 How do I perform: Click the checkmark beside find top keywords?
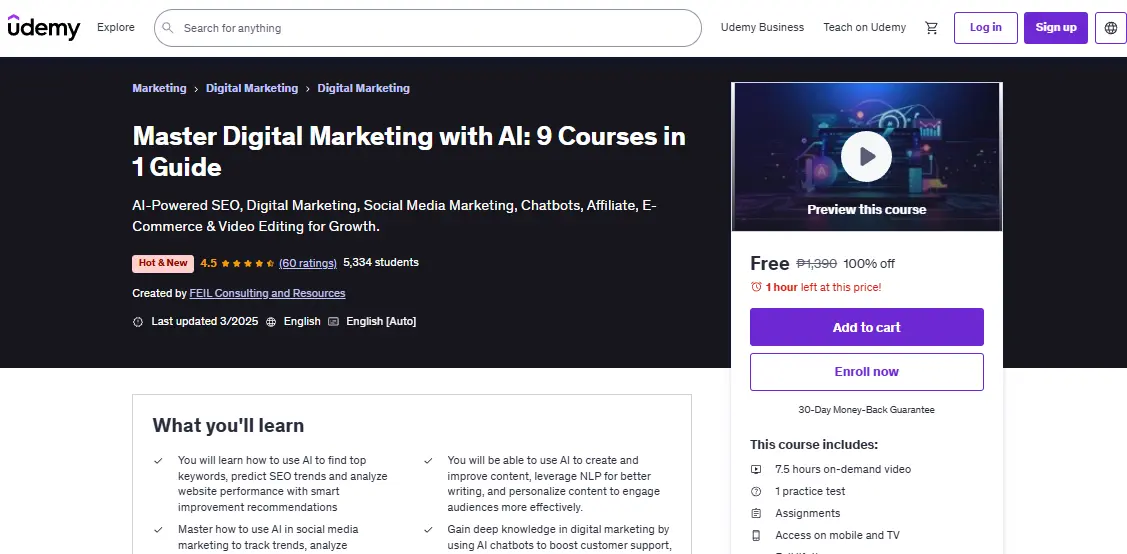[x=158, y=461]
